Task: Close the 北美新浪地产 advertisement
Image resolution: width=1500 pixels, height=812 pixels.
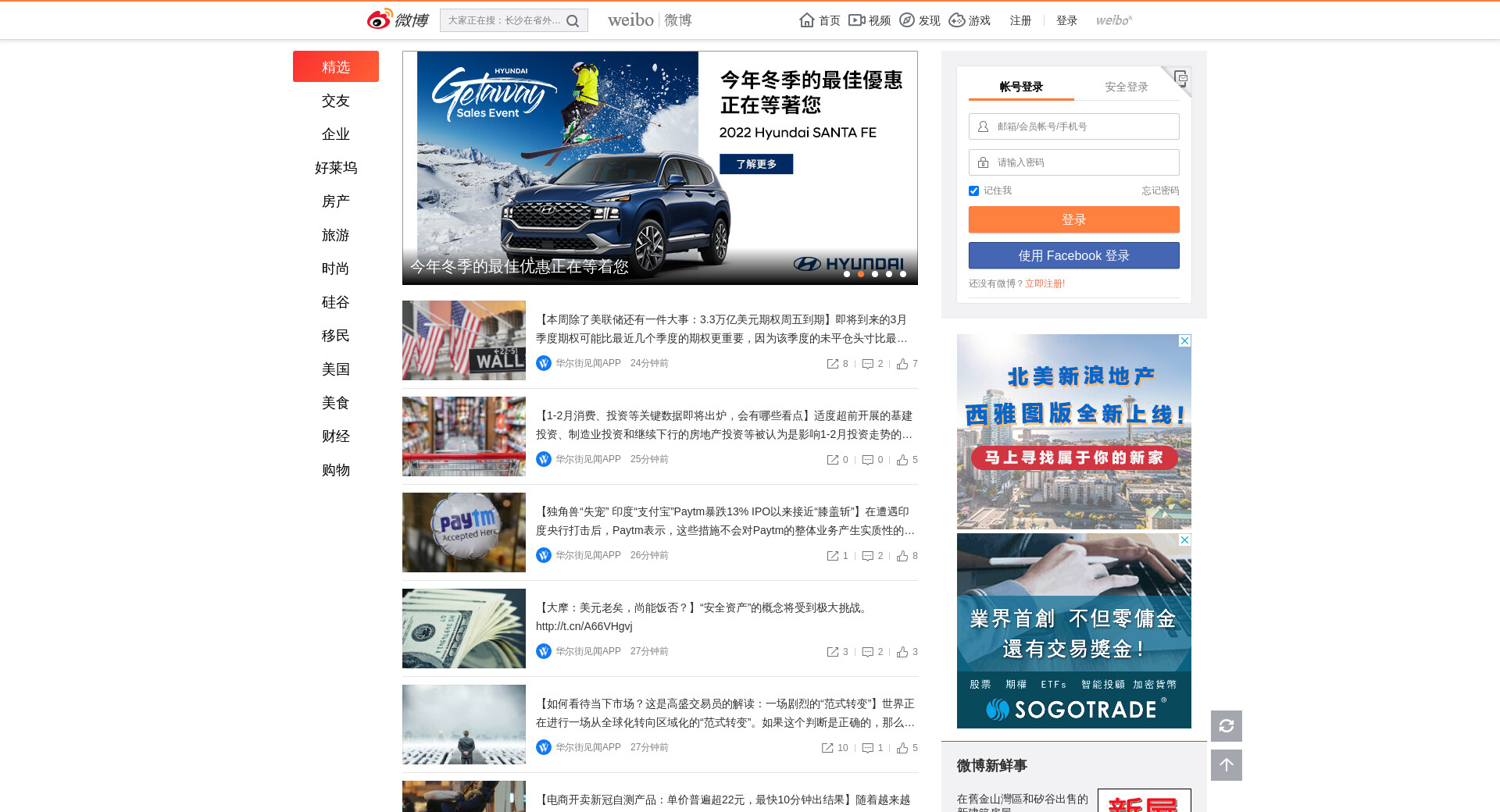Action: point(1184,341)
